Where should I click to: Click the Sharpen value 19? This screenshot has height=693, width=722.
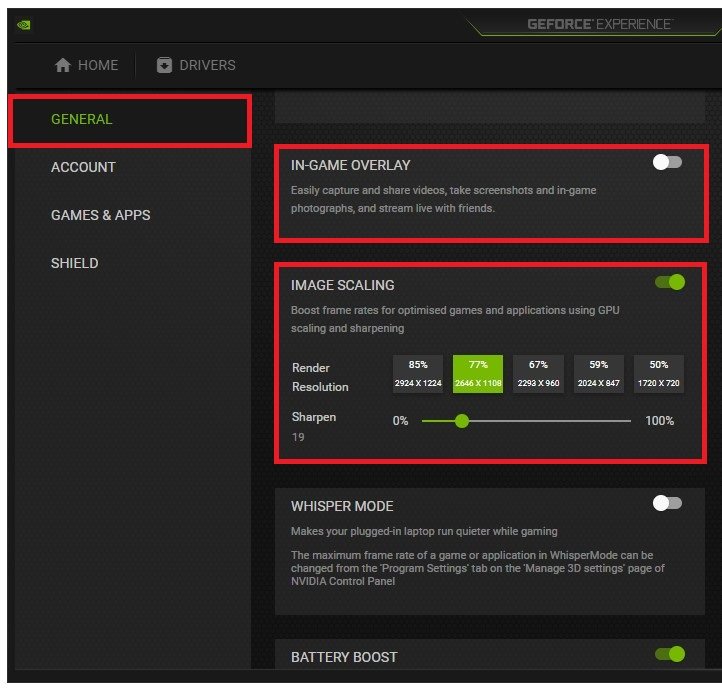coord(298,437)
